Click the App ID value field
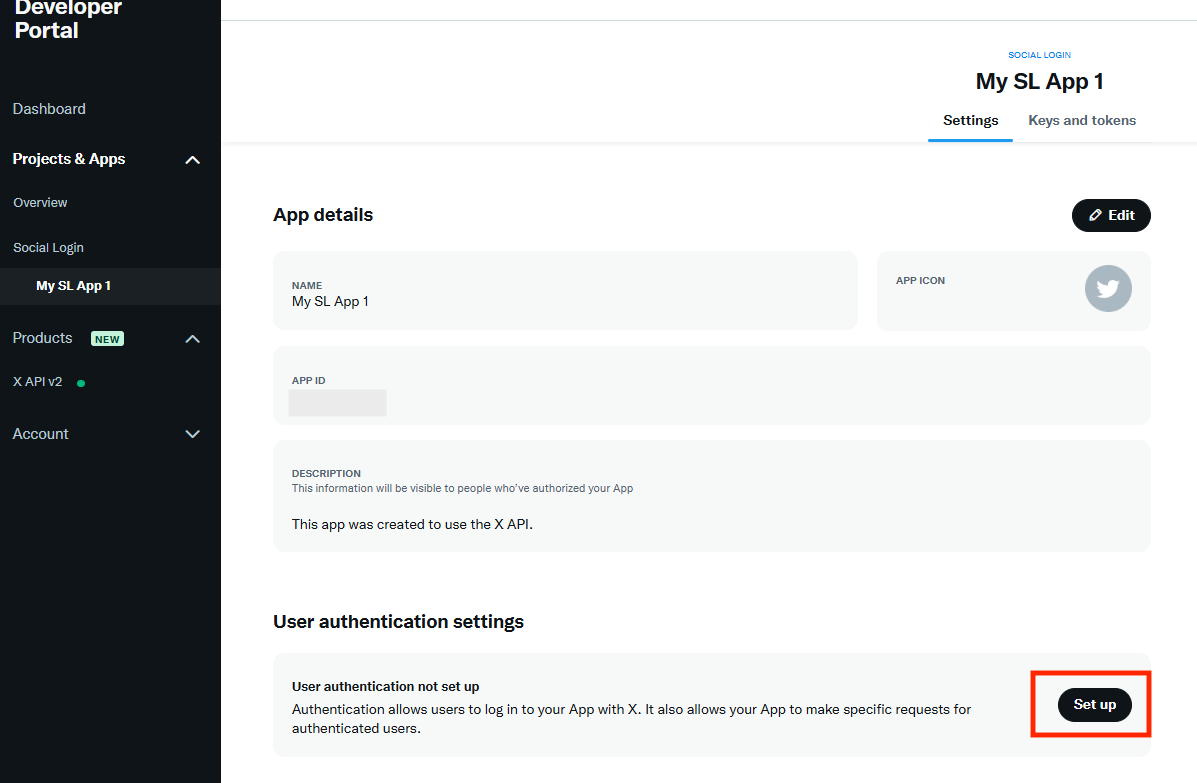This screenshot has height=783, width=1197. pyautogui.click(x=337, y=403)
